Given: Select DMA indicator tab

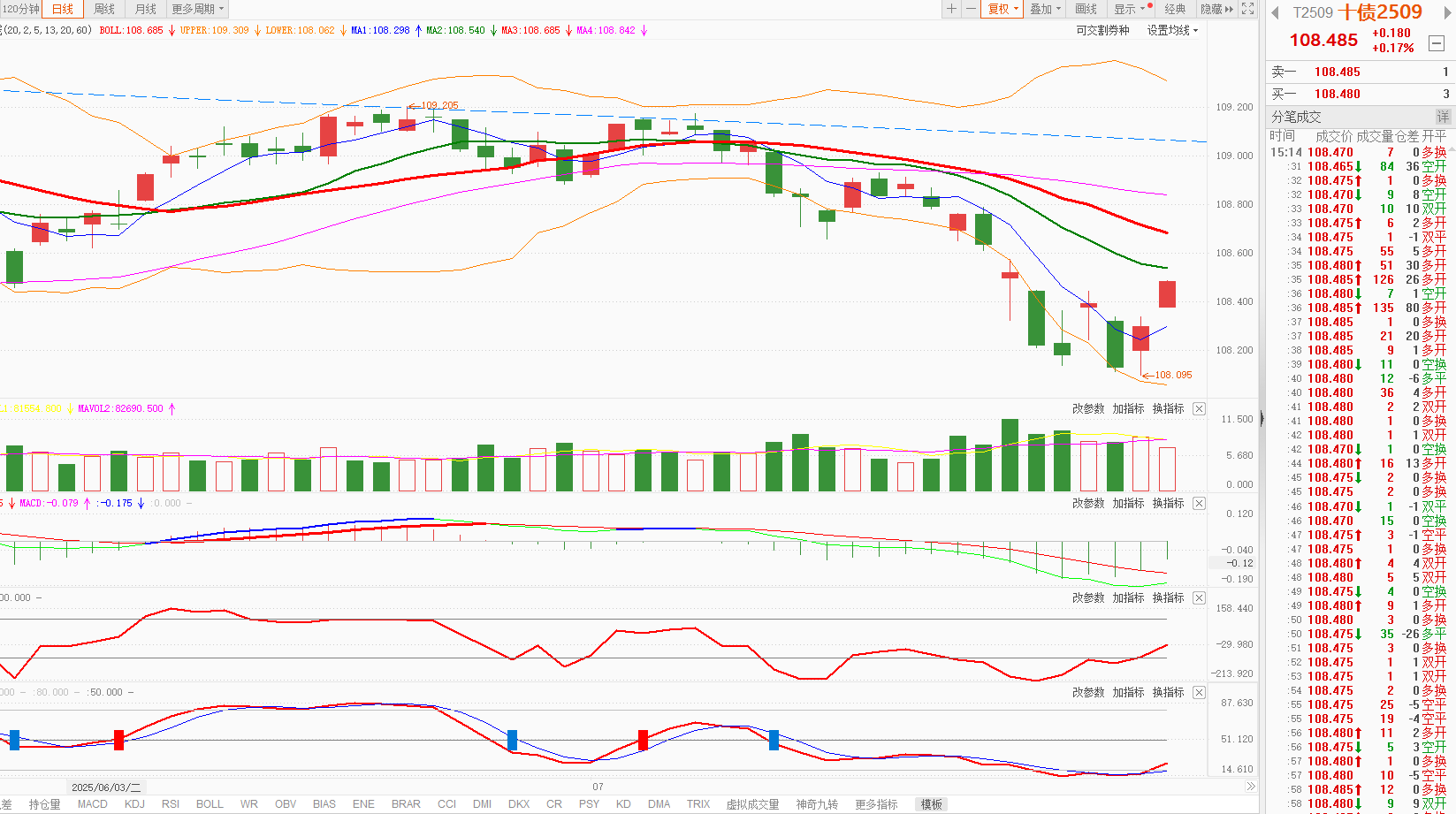Looking at the screenshot, I should [659, 804].
